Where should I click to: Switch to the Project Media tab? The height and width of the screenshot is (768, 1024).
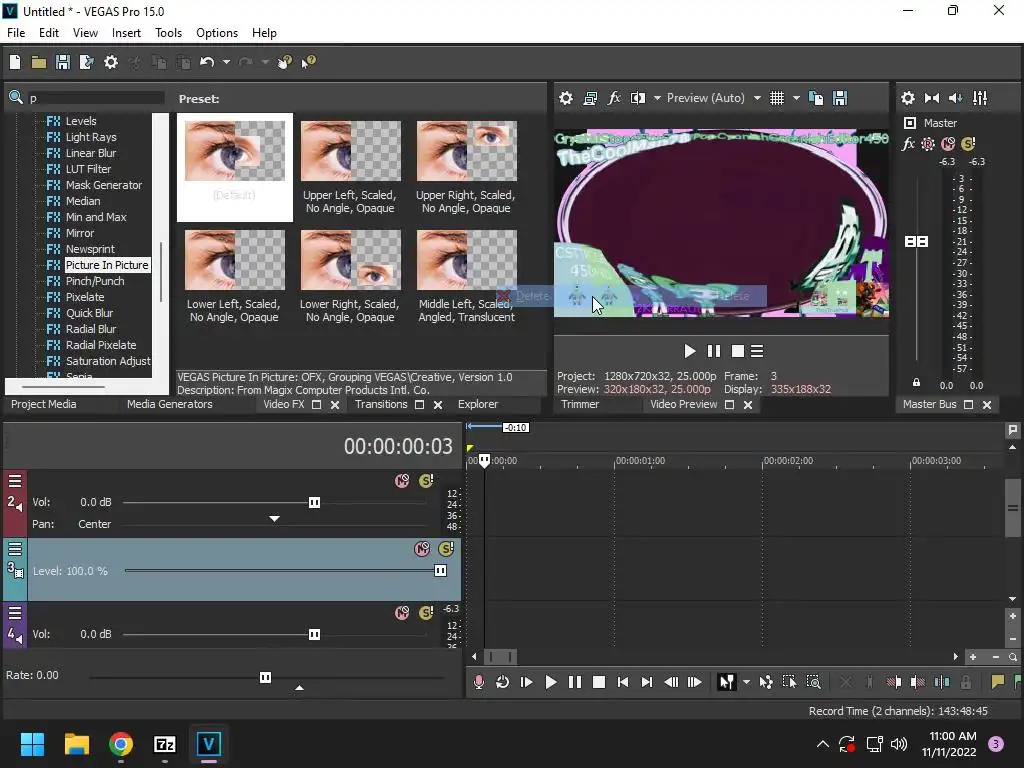point(43,404)
